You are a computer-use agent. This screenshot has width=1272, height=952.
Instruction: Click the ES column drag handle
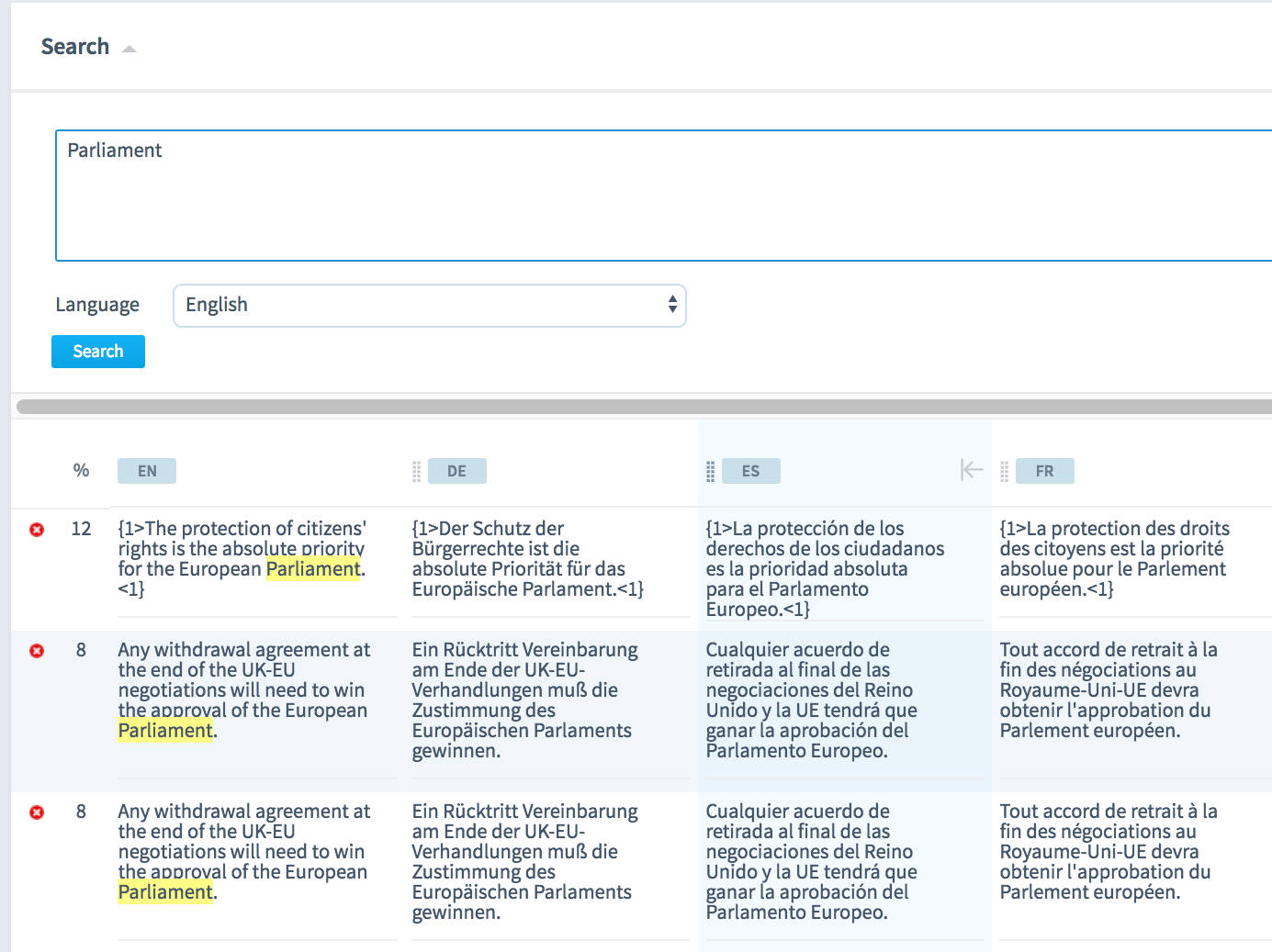click(709, 470)
